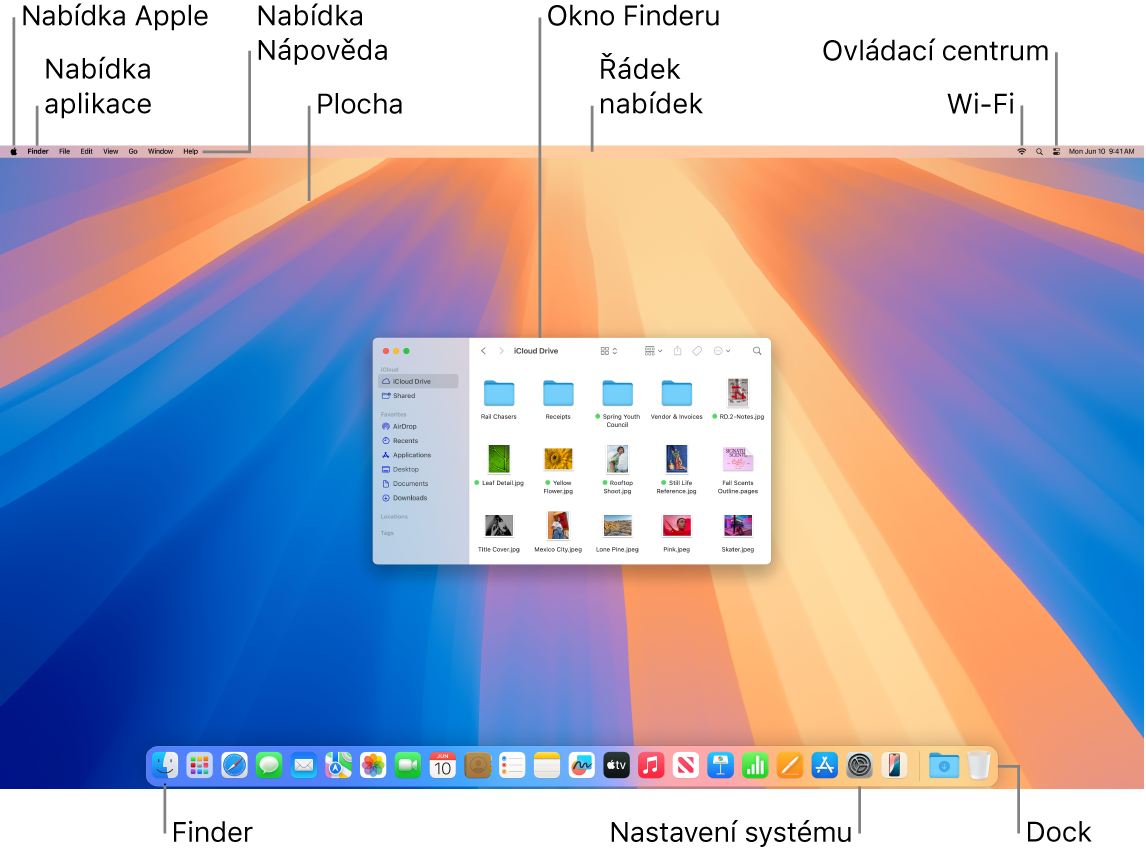This screenshot has width=1146, height=854.
Task: Open the Finder grouping options dropdown
Action: tap(653, 351)
